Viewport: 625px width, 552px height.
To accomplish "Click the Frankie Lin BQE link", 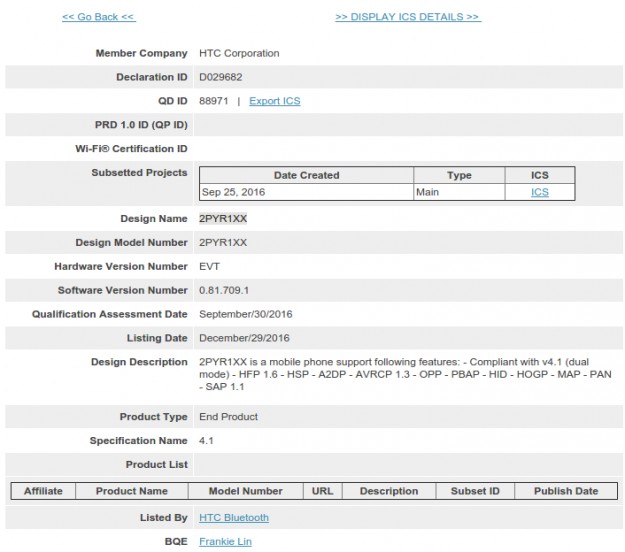I will pos(225,542).
